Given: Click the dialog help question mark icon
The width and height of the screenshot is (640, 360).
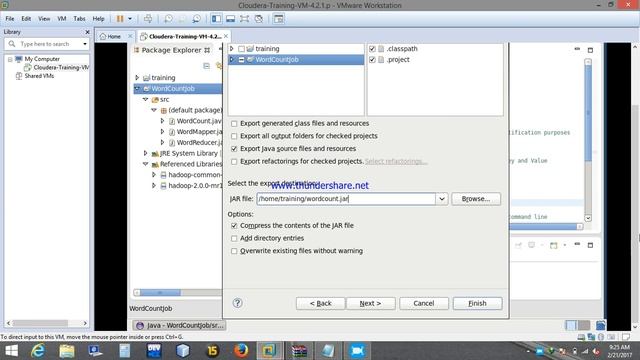Looking at the screenshot, I should (x=237, y=303).
